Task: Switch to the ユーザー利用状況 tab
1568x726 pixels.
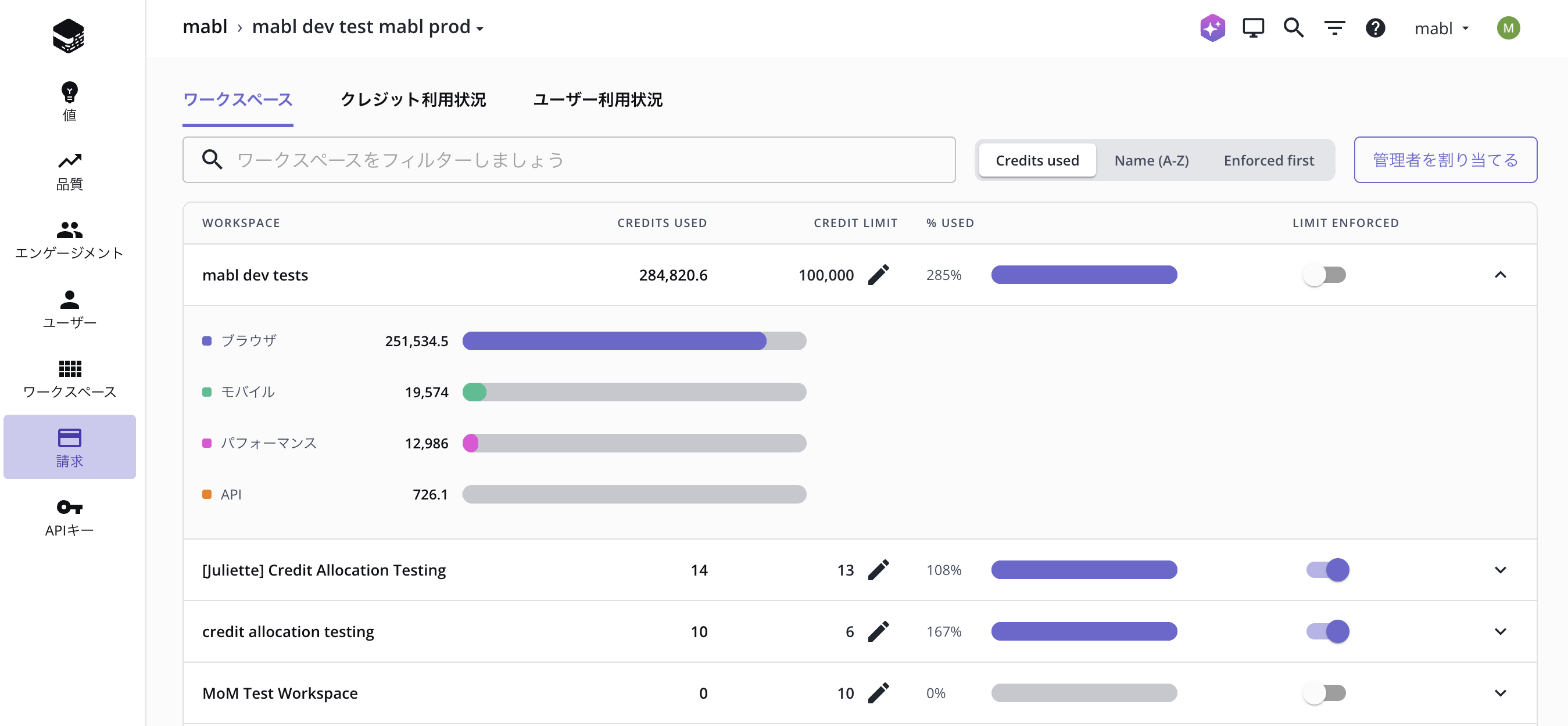Action: pos(598,100)
